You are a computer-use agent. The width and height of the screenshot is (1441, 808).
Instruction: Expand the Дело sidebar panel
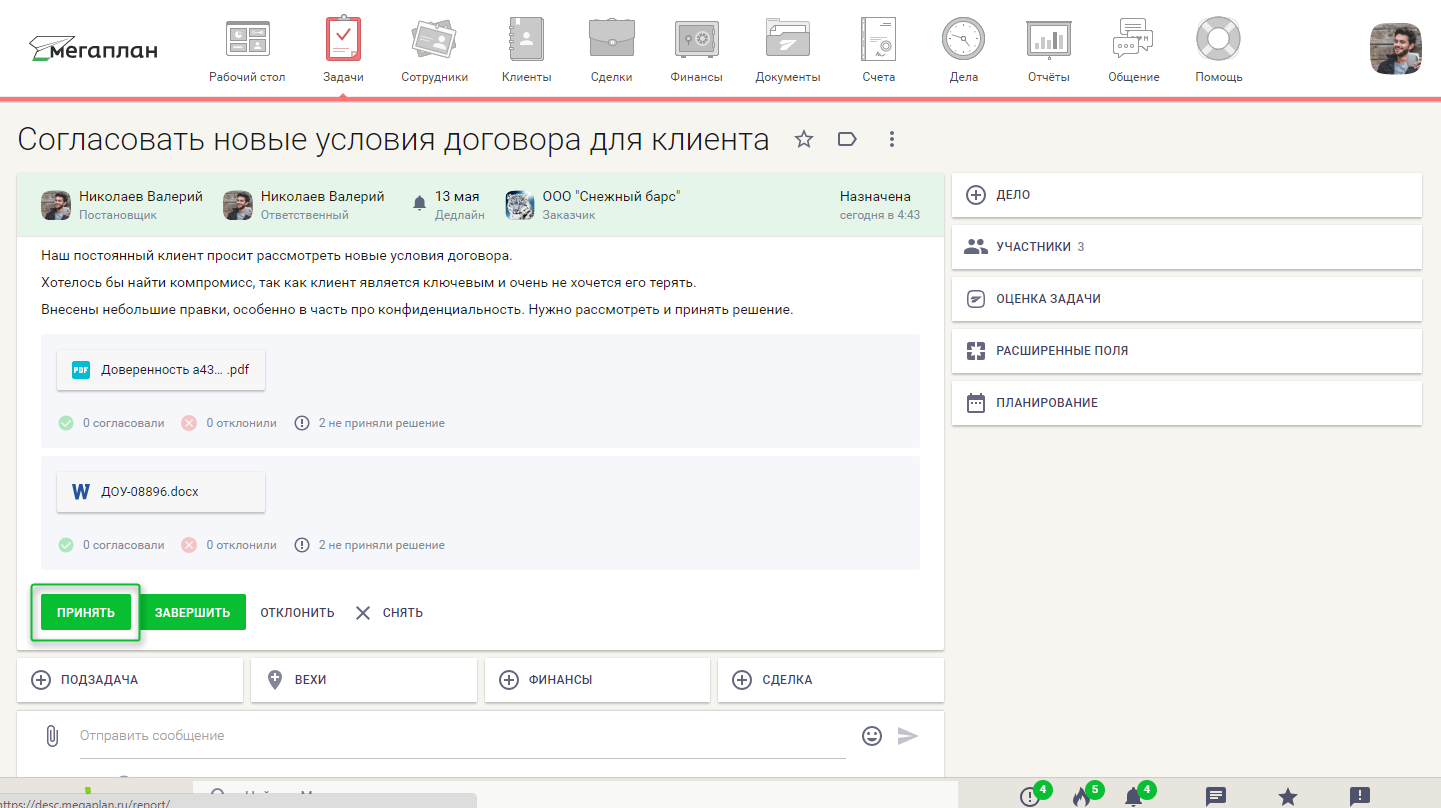(1187, 195)
